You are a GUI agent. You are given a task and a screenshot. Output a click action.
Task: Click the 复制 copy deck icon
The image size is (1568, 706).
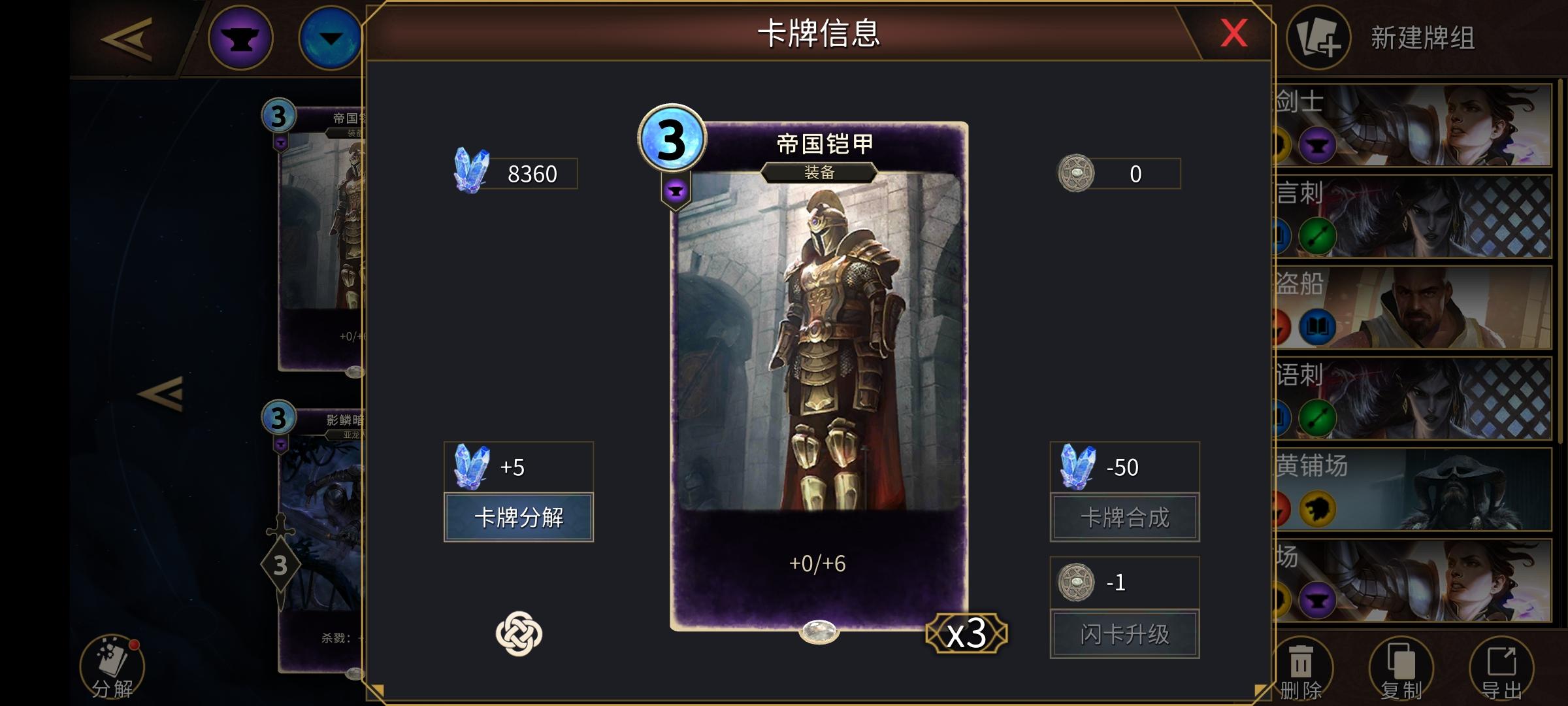[x=1401, y=669]
